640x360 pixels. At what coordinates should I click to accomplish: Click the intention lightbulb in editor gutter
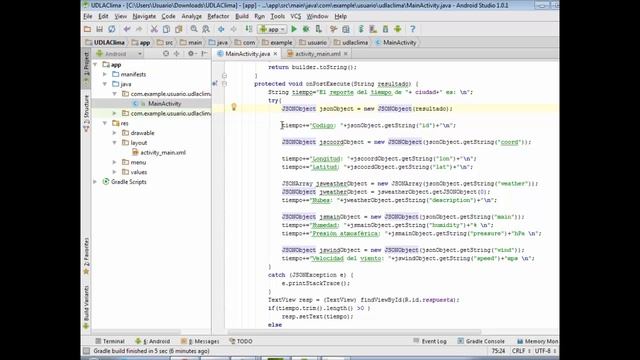234,107
